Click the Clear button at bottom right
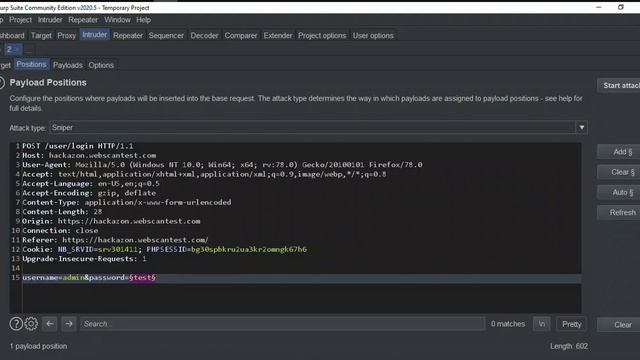 click(619, 325)
